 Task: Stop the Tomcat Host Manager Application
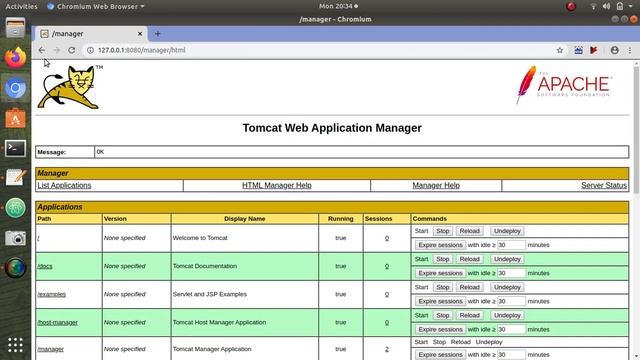442,316
